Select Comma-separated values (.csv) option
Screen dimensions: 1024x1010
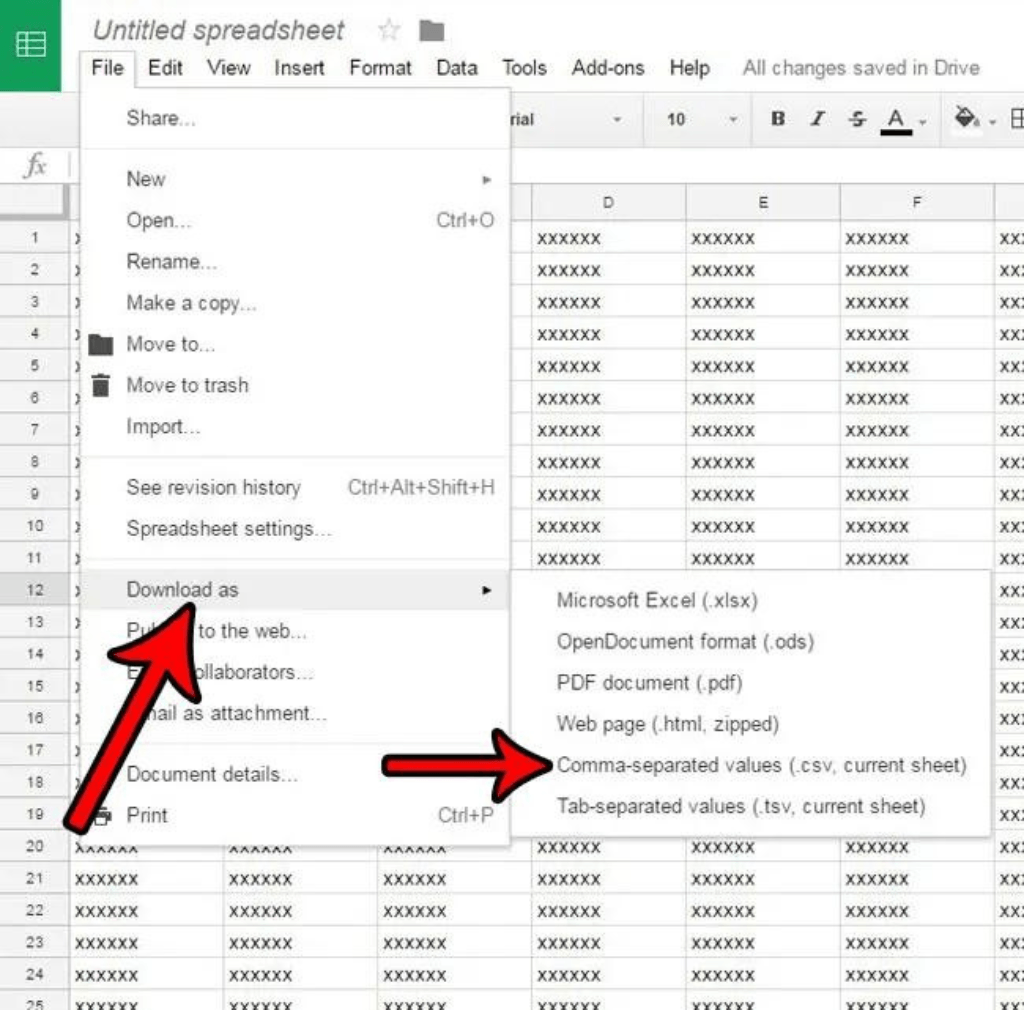coord(761,765)
